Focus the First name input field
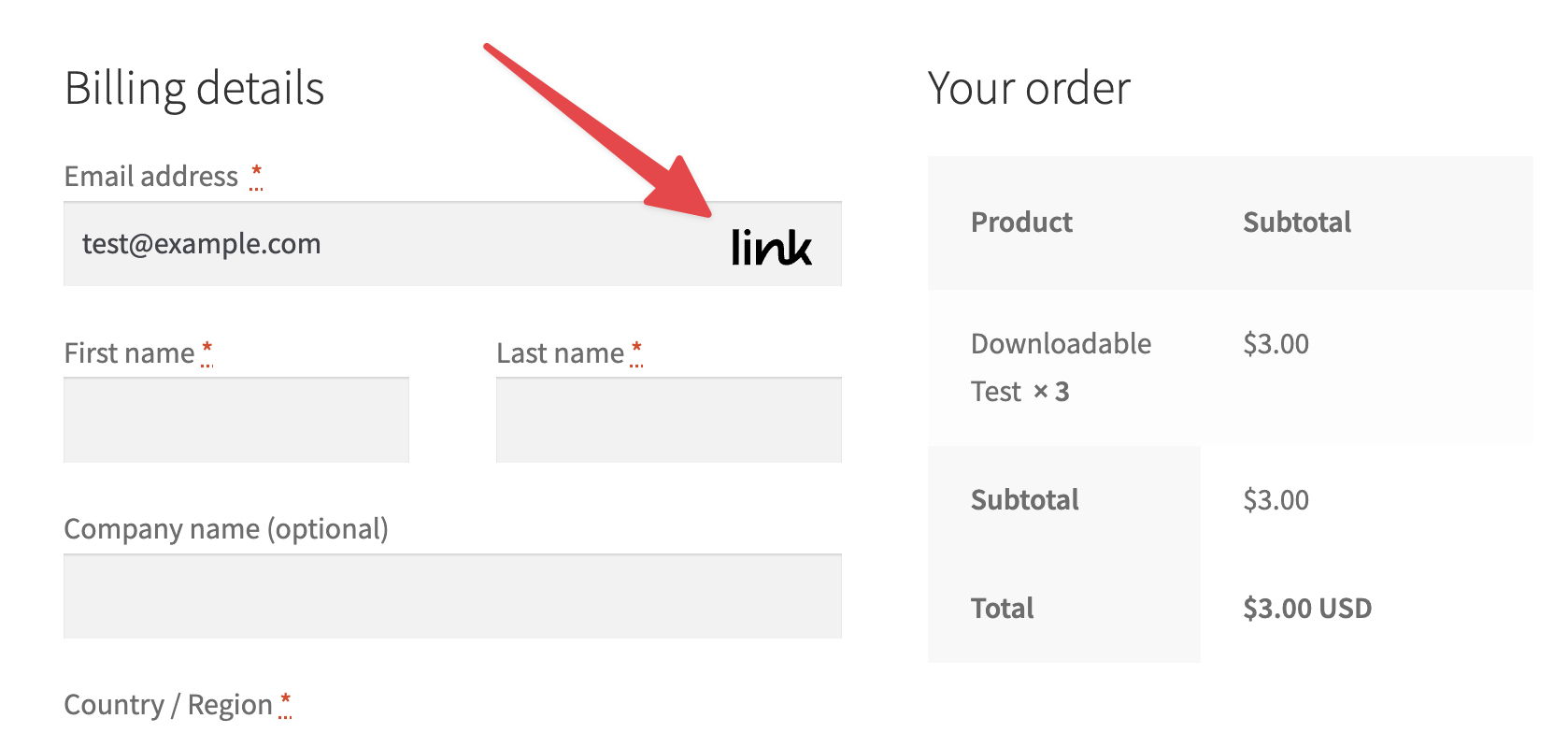The height and width of the screenshot is (733, 1568). coord(235,420)
